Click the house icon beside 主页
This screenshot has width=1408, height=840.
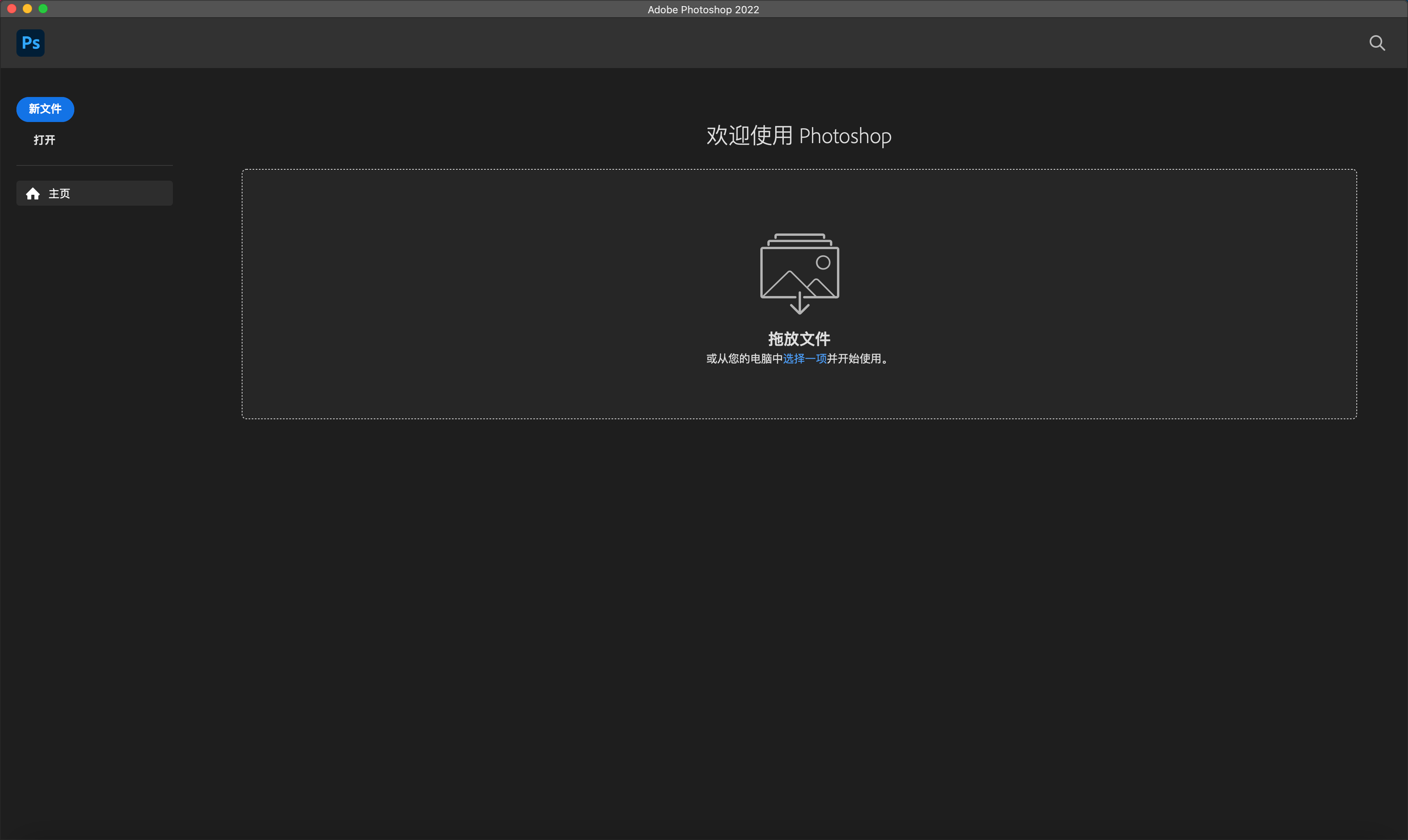tap(33, 194)
